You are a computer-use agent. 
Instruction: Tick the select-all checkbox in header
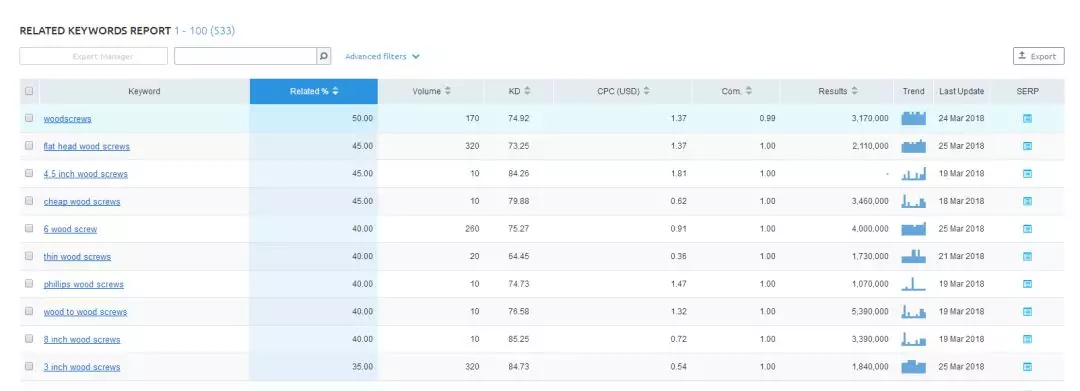pyautogui.click(x=29, y=91)
